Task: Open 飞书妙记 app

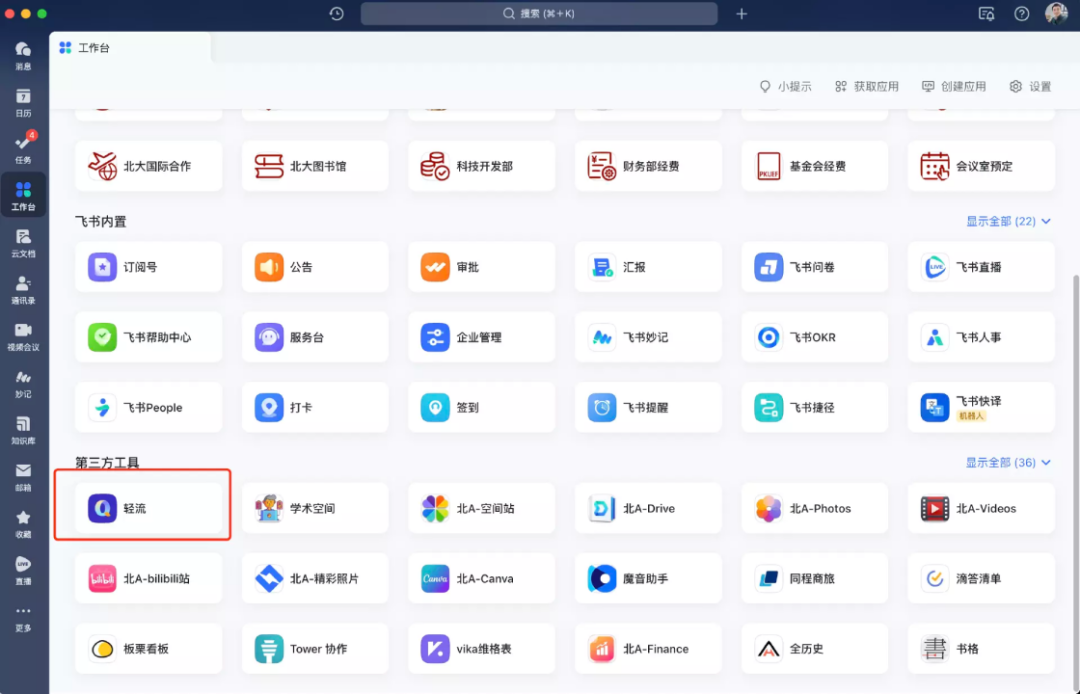Action: point(648,337)
